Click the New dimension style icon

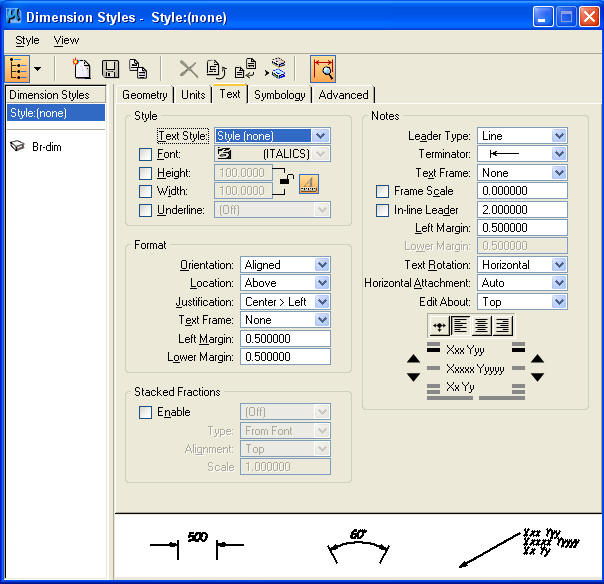[x=83, y=69]
